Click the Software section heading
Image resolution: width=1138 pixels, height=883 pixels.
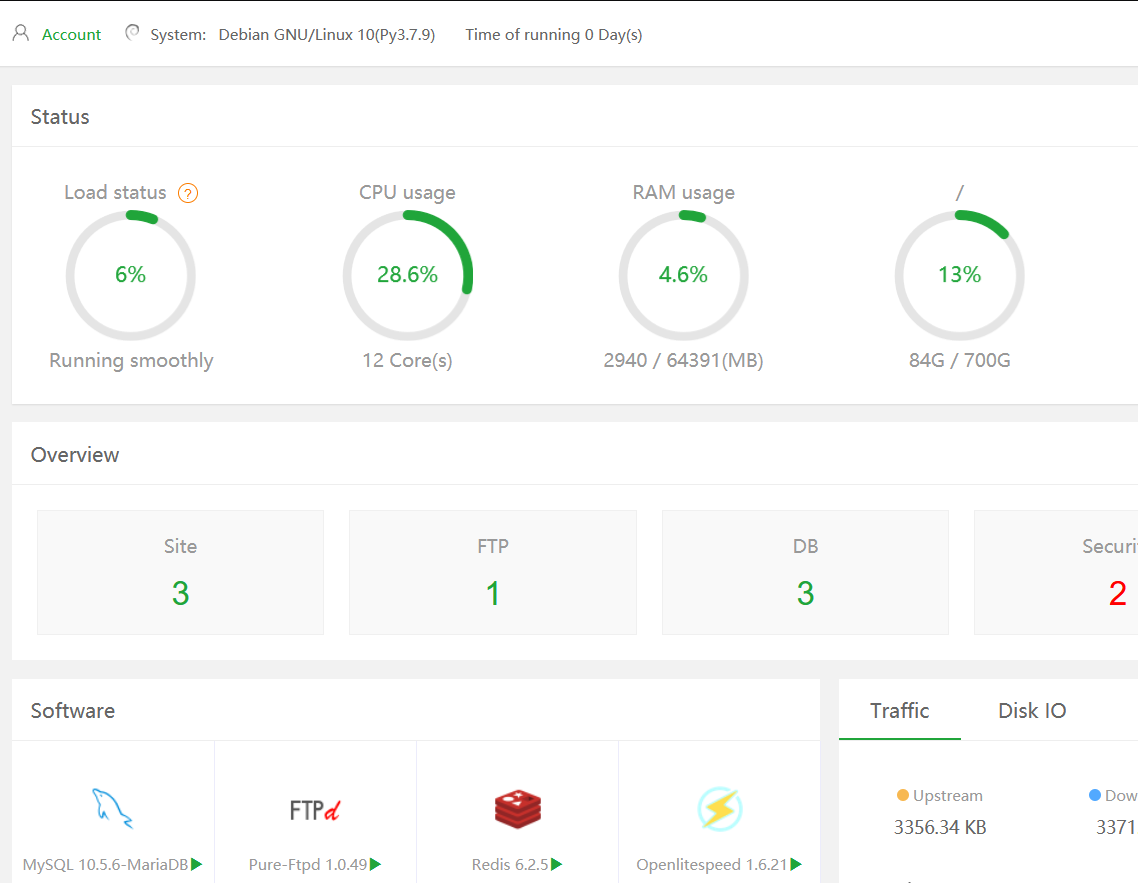tap(73, 711)
